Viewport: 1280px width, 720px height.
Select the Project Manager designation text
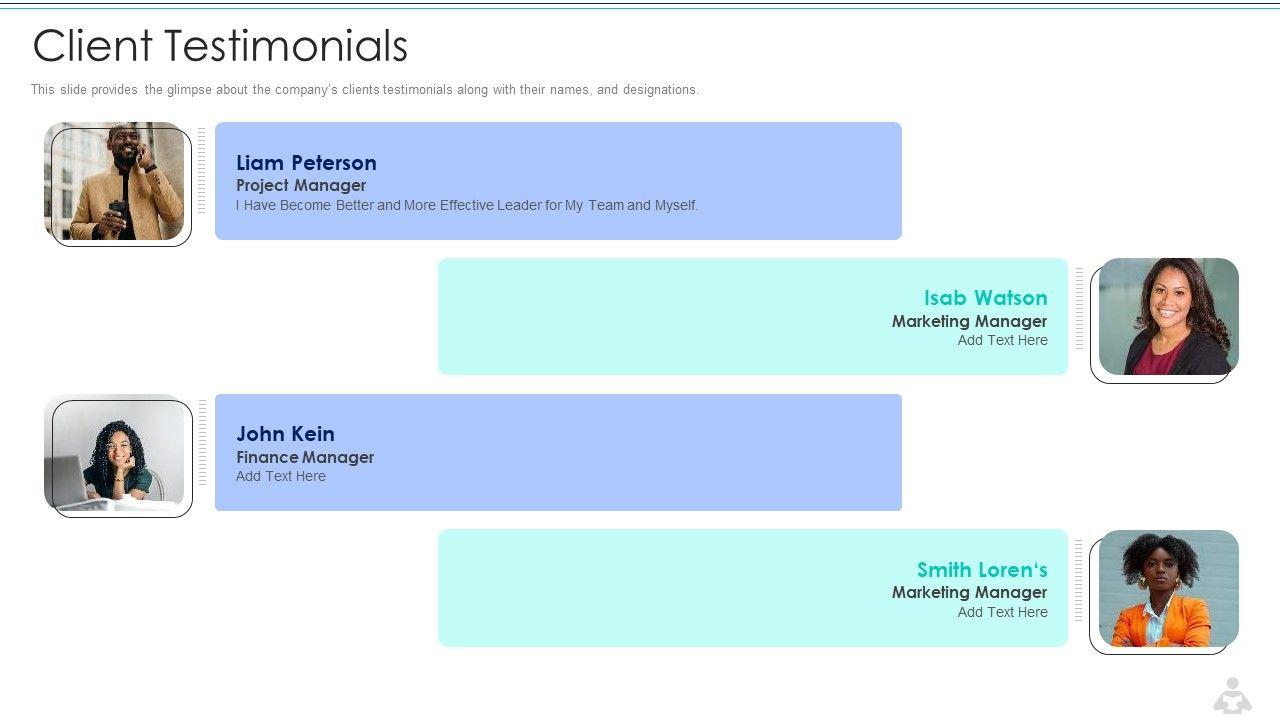pos(301,186)
